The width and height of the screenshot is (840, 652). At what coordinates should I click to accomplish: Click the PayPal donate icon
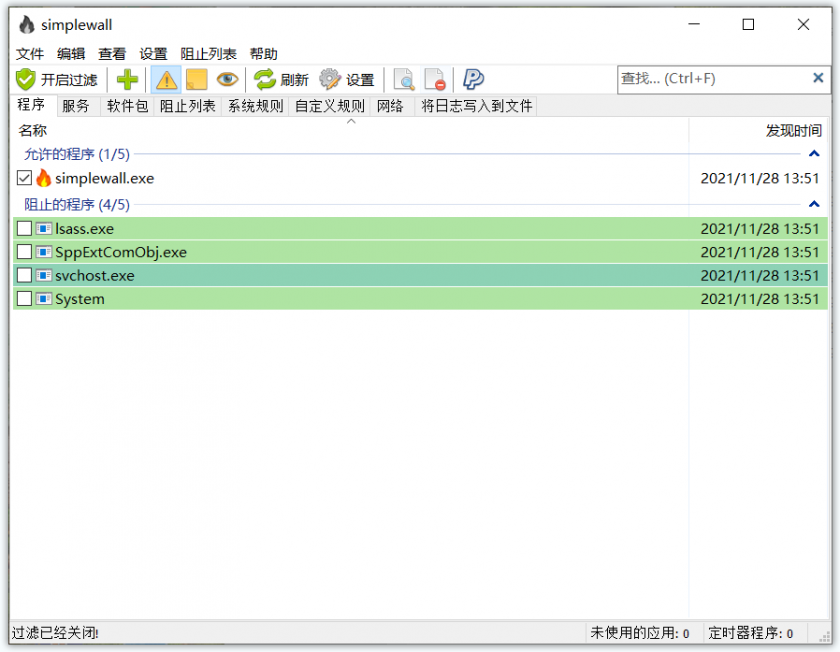click(x=474, y=80)
